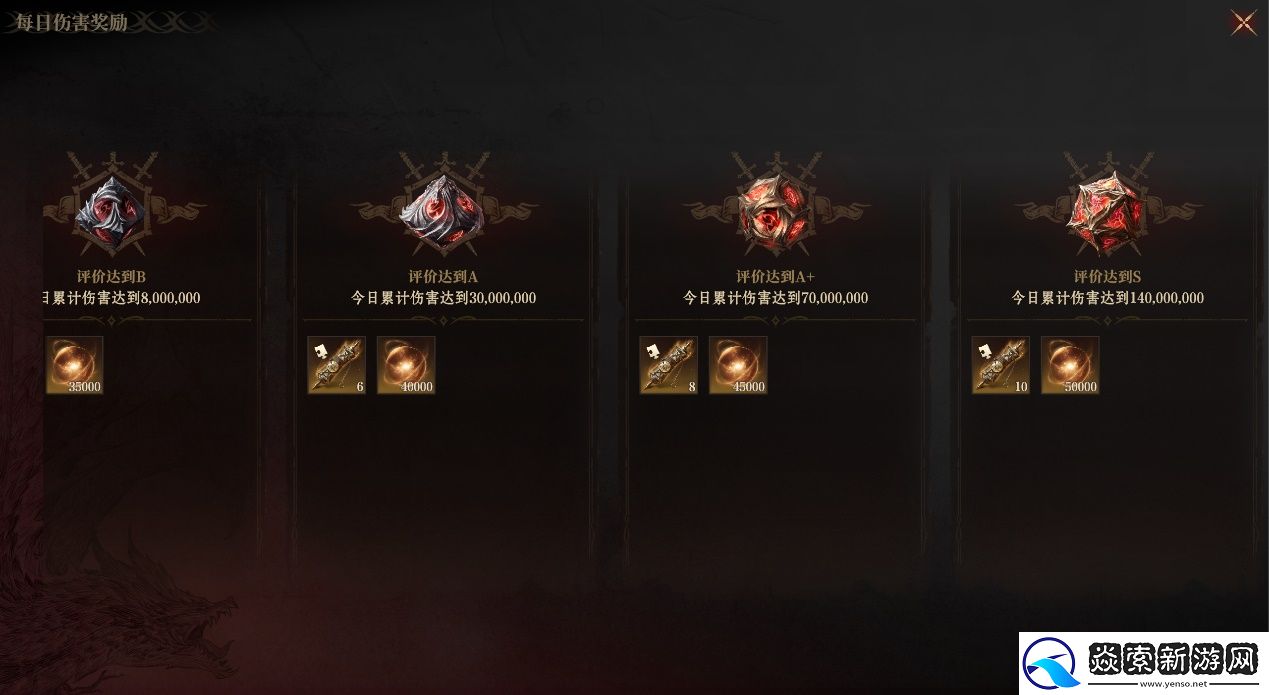Select the 140,000,000 damage requirement text
Viewport: 1269px width, 695px height.
[x=1108, y=298]
